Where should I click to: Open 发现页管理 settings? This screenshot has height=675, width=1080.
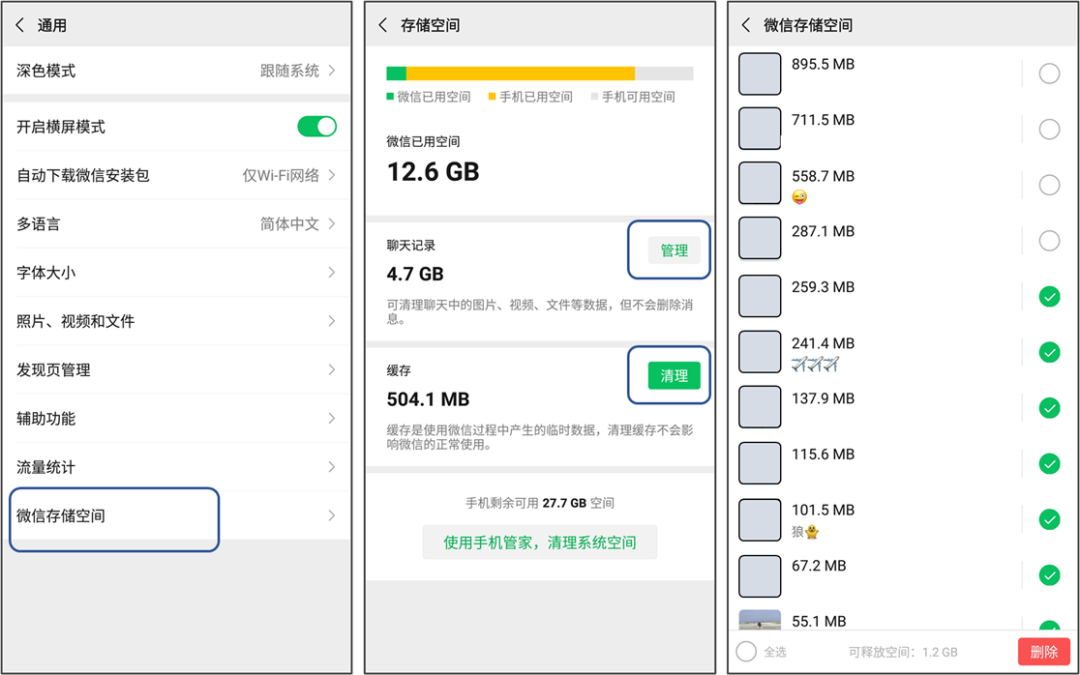click(x=177, y=370)
